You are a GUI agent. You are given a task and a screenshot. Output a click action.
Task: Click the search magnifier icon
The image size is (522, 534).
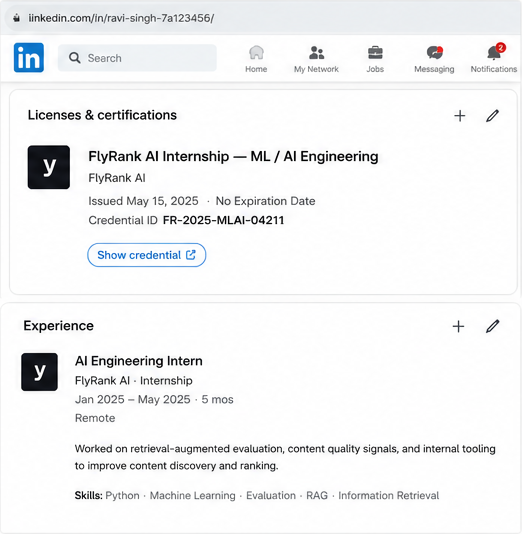point(75,58)
